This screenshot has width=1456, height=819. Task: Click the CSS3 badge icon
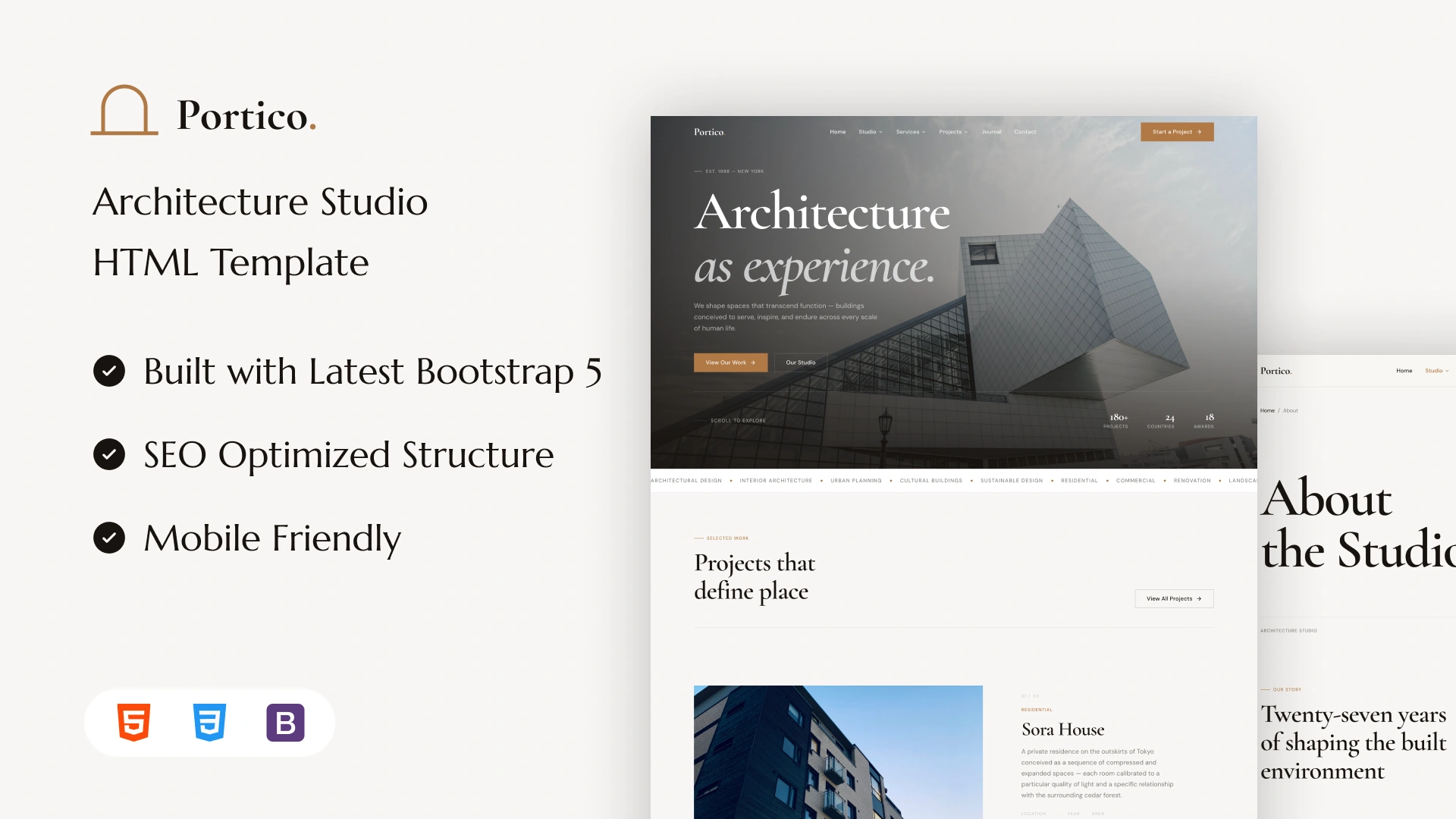(x=209, y=723)
